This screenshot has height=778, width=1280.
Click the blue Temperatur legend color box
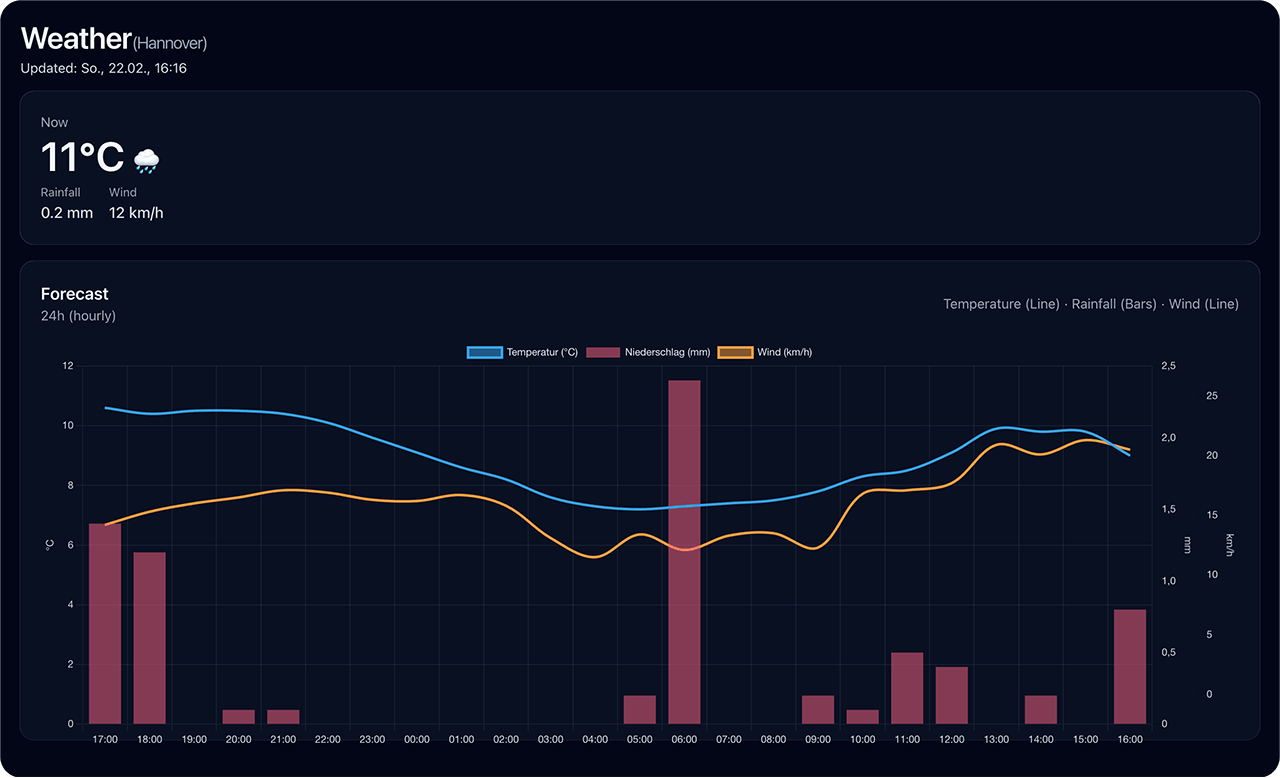484,352
